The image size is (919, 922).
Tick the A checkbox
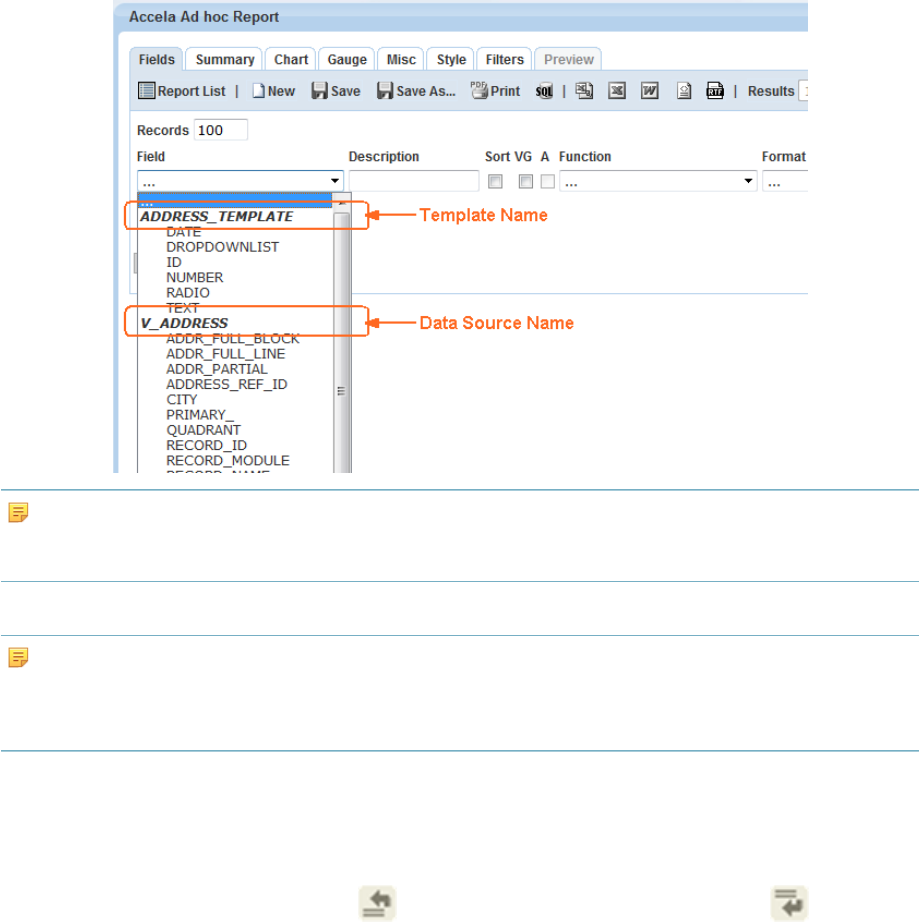point(547,181)
